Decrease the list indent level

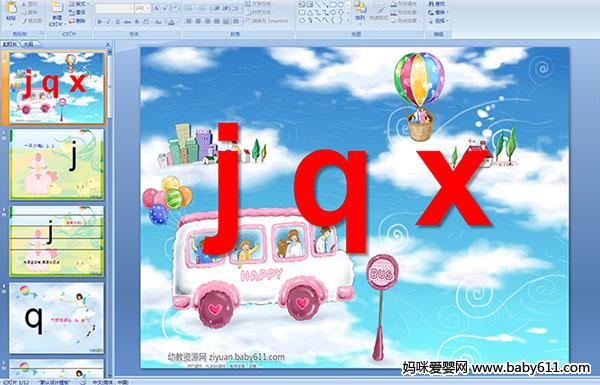[217, 8]
